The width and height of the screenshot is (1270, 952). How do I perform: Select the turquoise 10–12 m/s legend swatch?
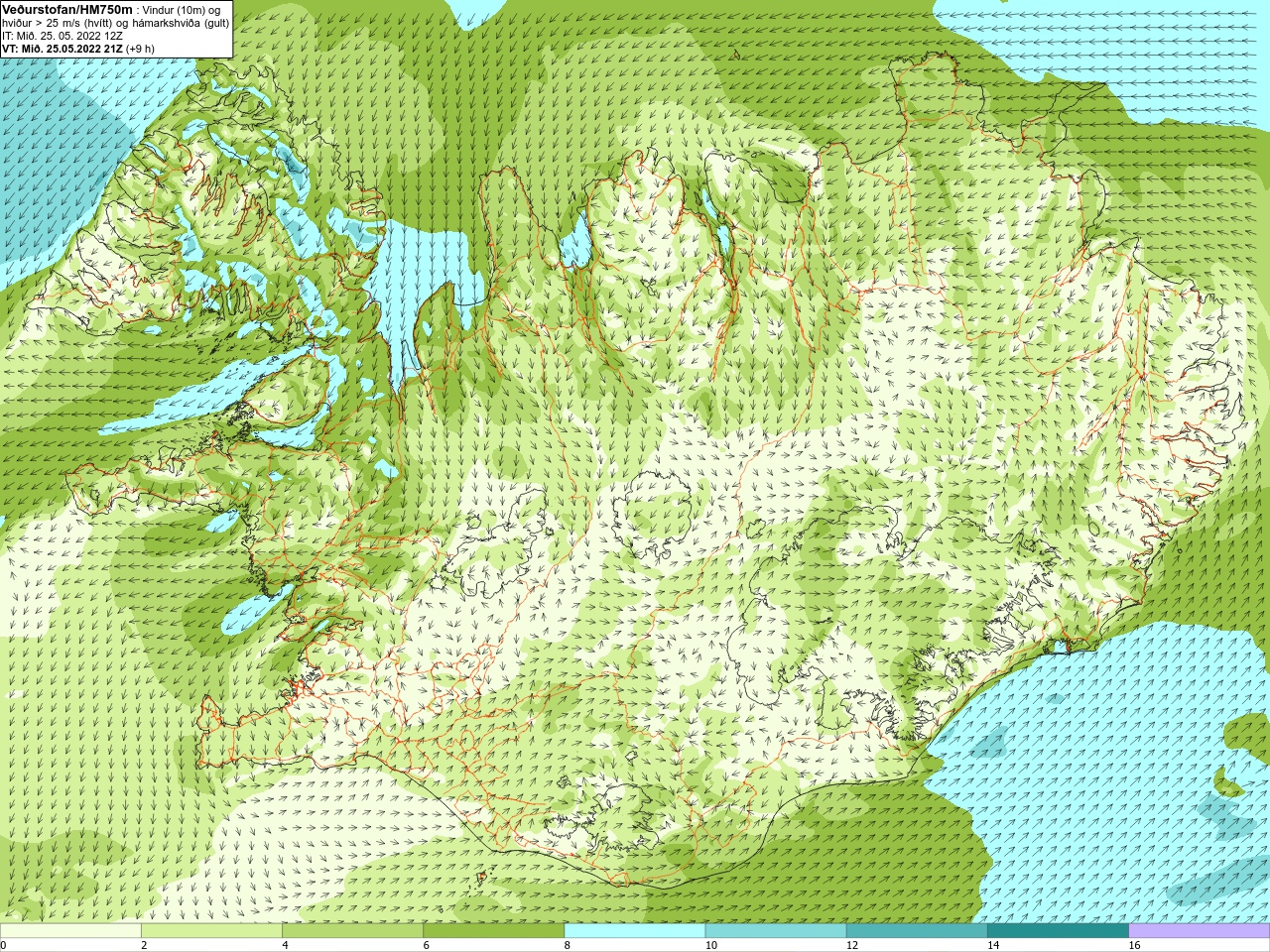(775, 931)
